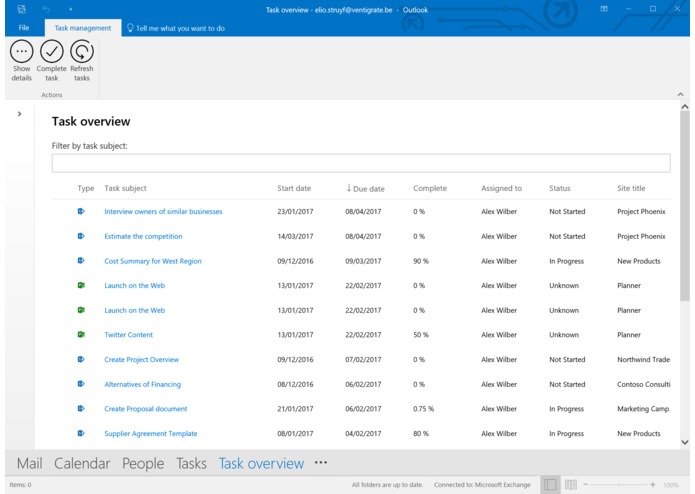695x494 pixels.
Task: Click the Show details ribbon icon
Action: 22,51
